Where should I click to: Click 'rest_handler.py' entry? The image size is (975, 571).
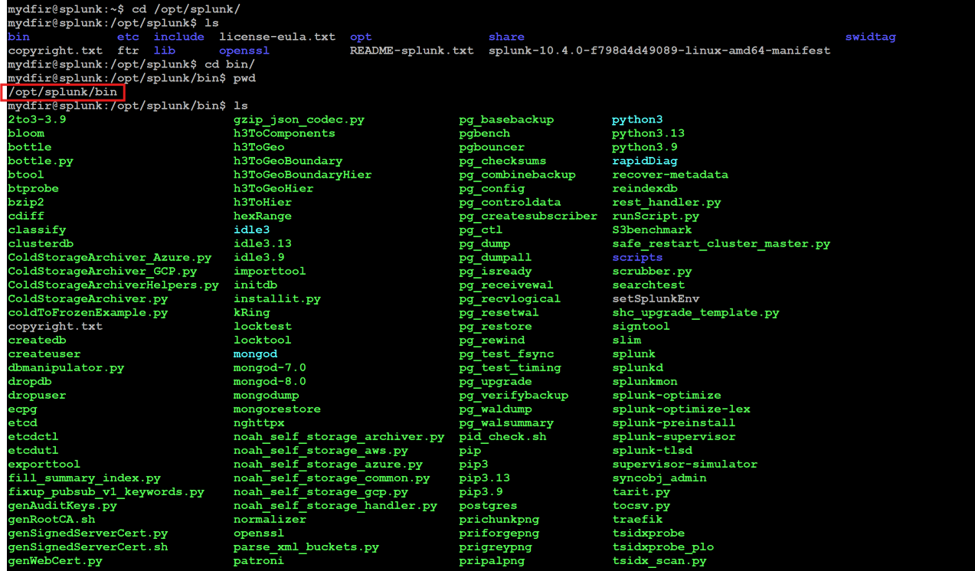click(x=667, y=202)
